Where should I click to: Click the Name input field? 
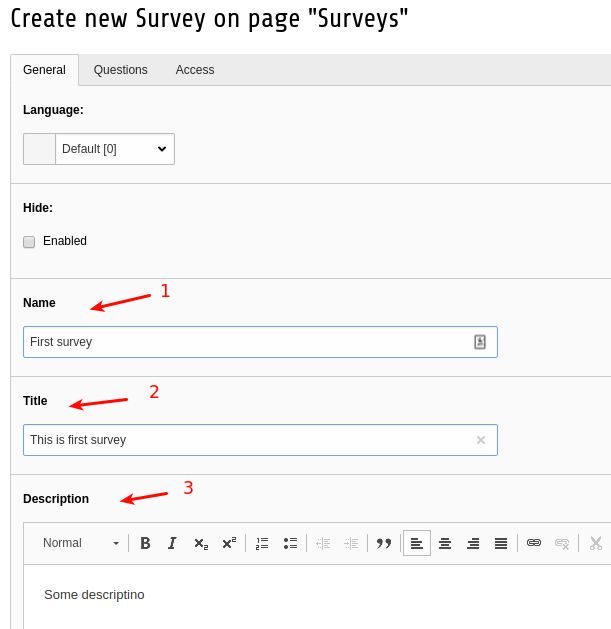coord(245,342)
